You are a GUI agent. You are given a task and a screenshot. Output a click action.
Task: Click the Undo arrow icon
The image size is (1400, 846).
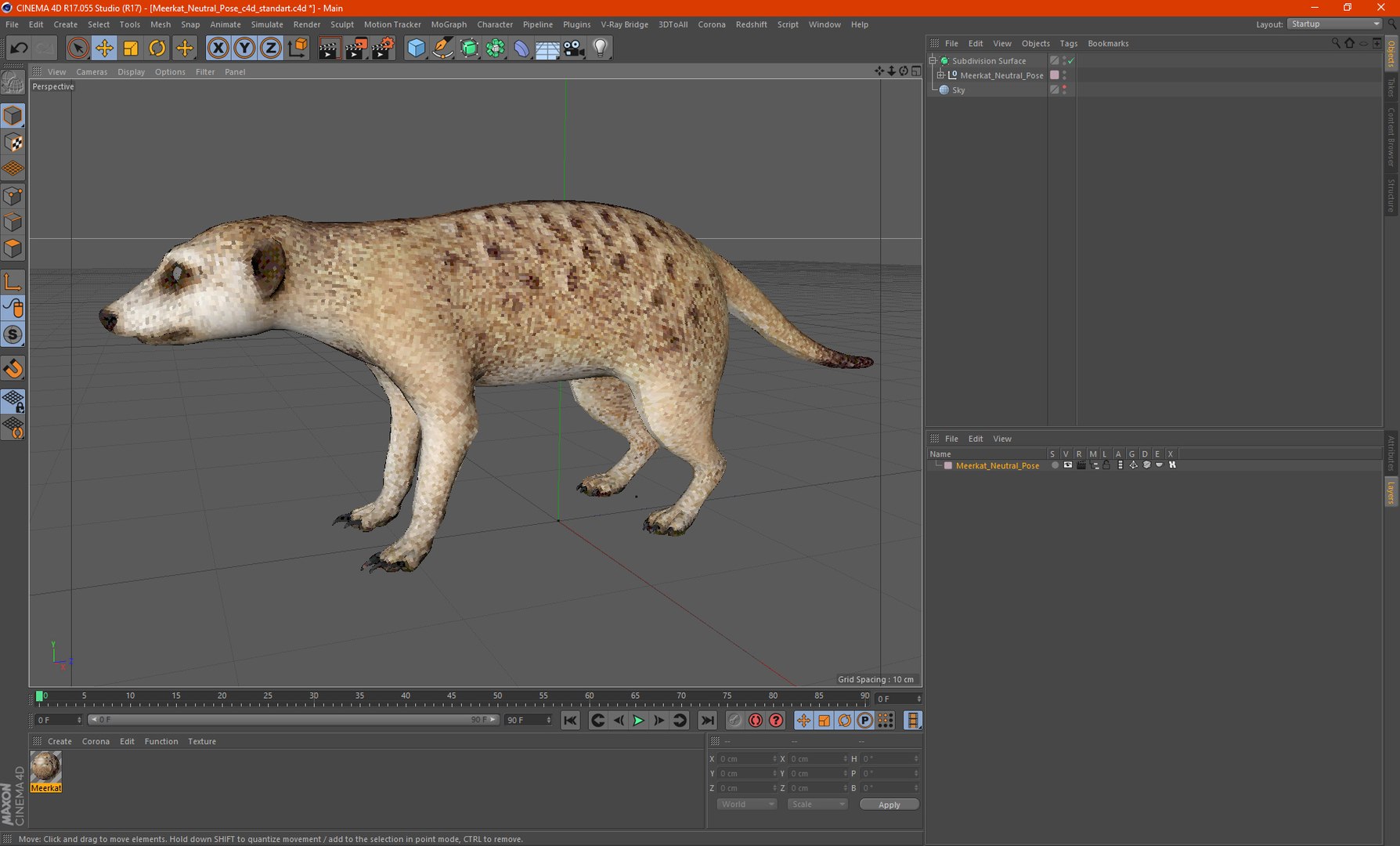pos(19,49)
